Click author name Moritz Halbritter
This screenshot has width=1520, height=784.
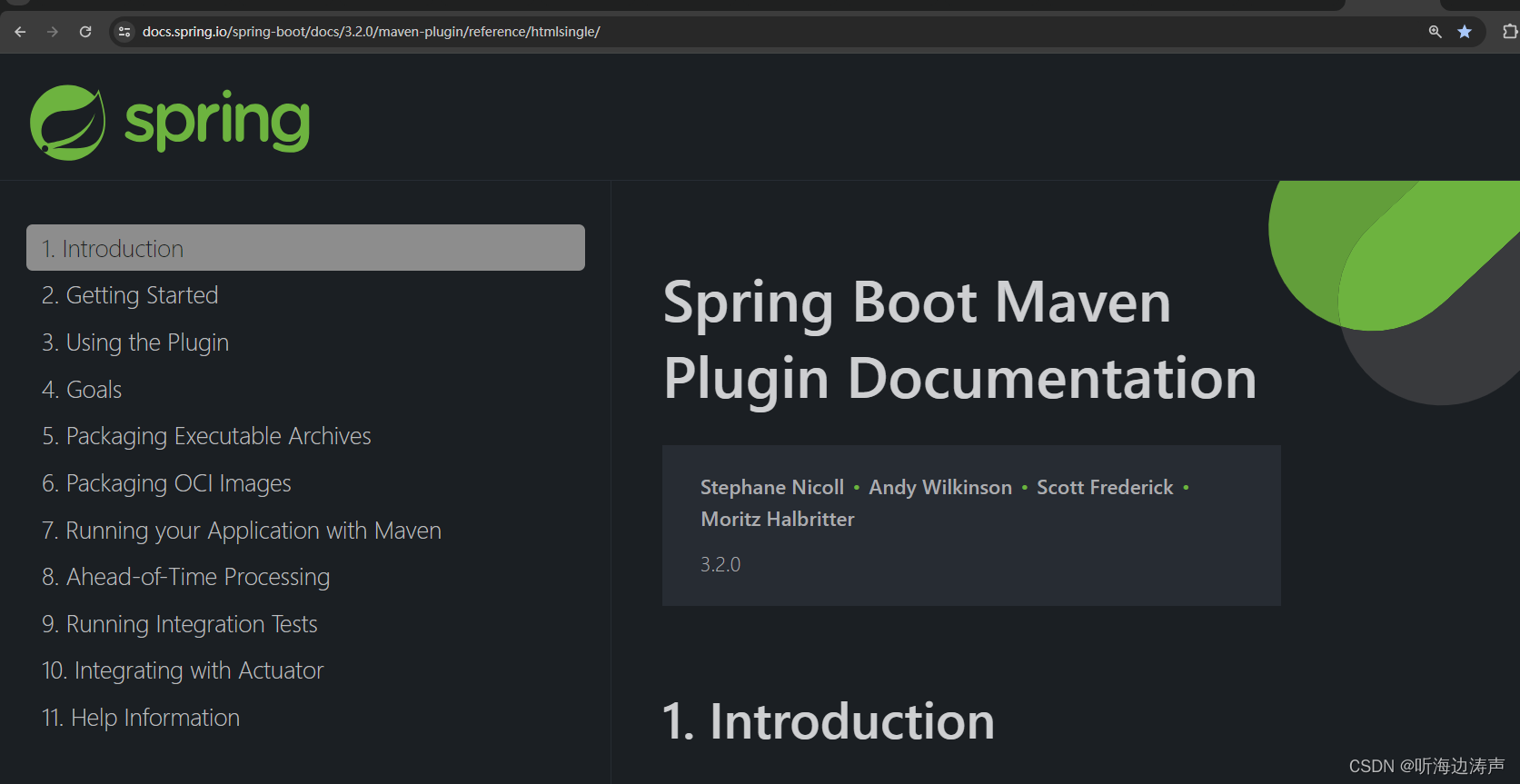point(778,519)
